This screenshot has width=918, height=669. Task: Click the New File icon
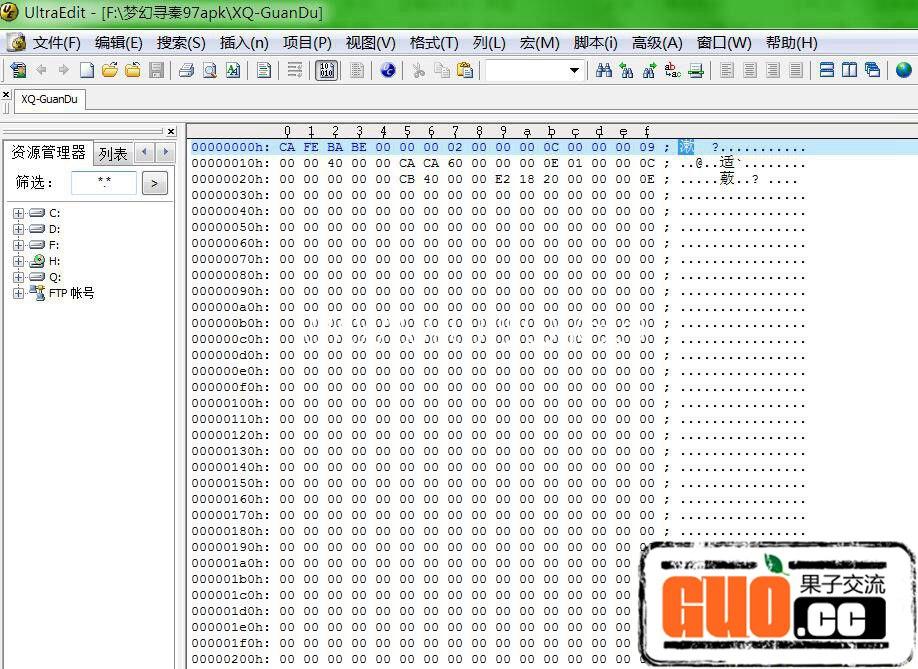coord(87,70)
